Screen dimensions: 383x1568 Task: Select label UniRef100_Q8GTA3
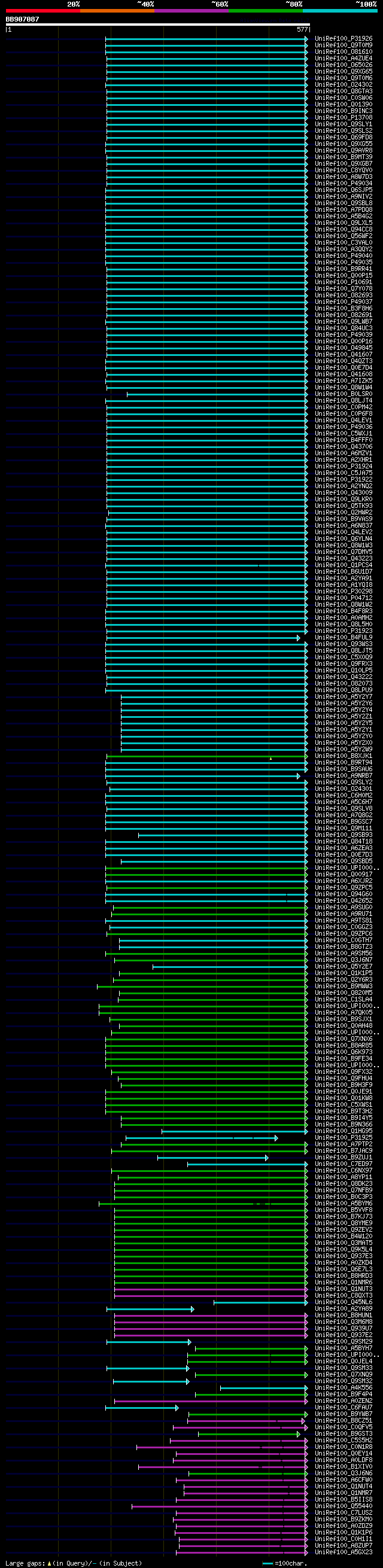(x=344, y=92)
